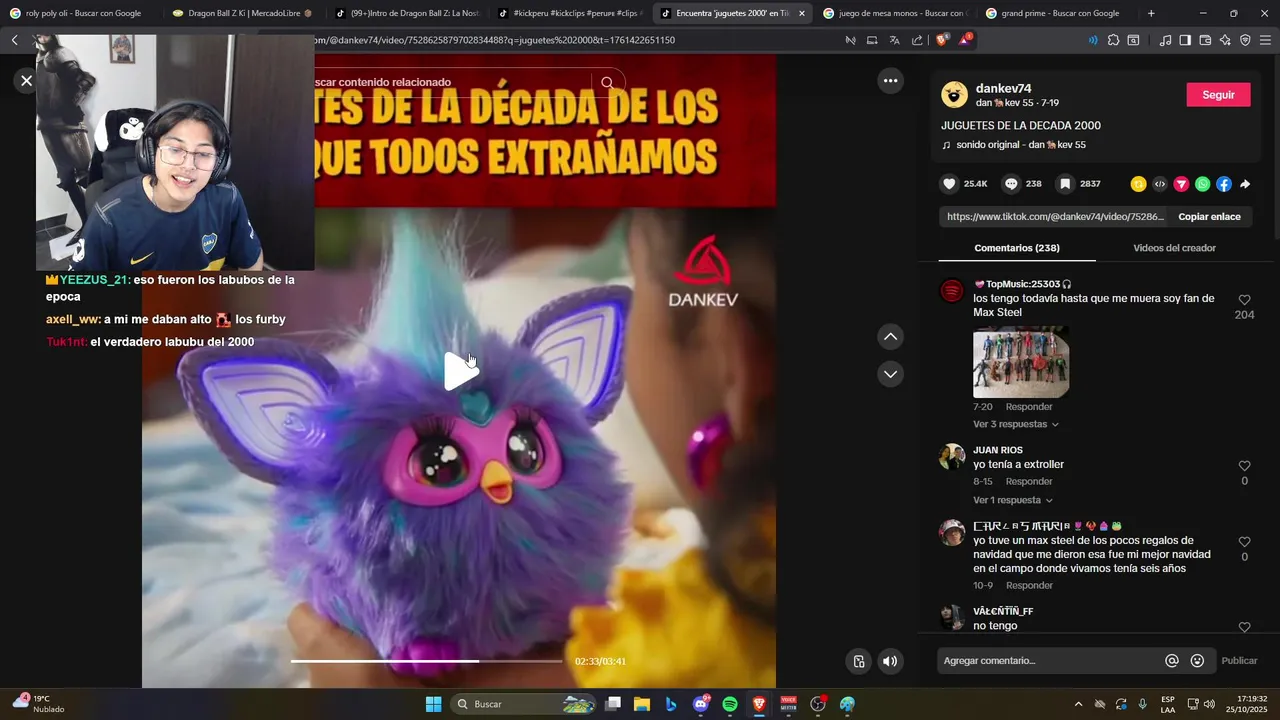The image size is (1280, 720).
Task: Switch to the Videos del creador tab
Action: [x=1174, y=248]
